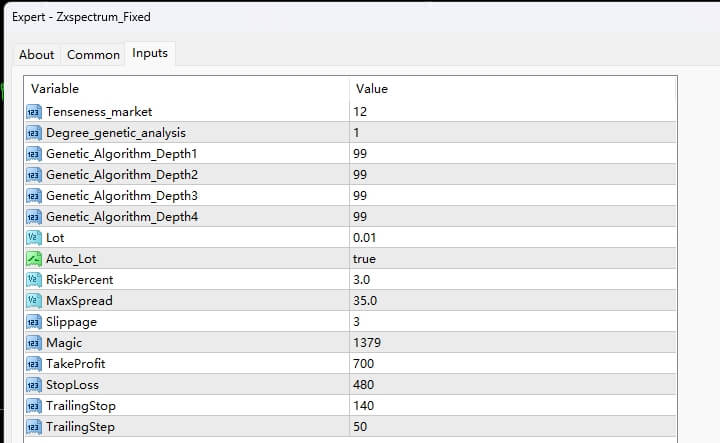This screenshot has width=720, height=443.
Task: Select the Inputs tab
Action: [x=150, y=54]
